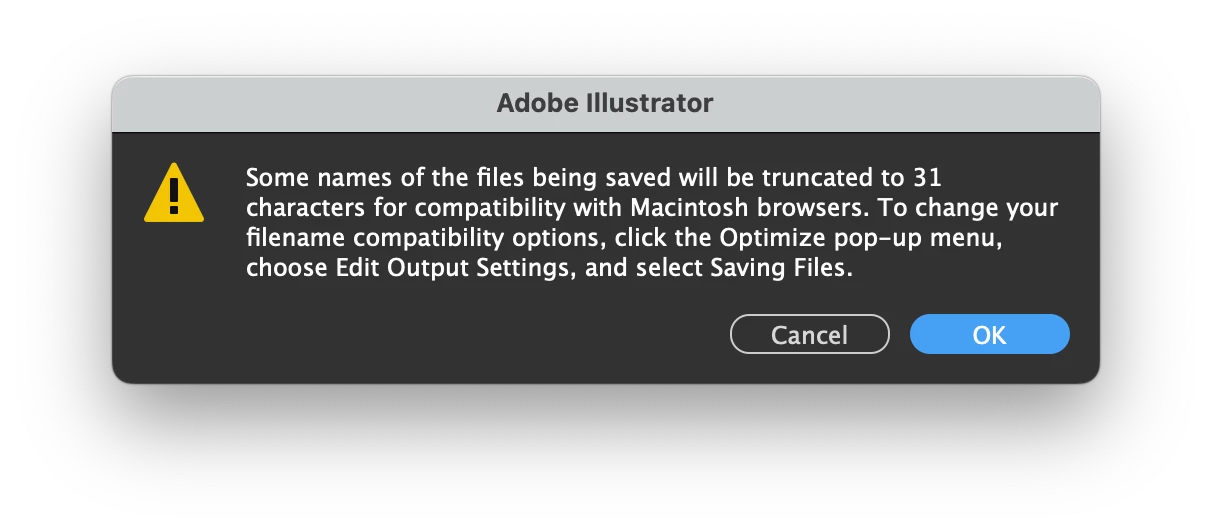This screenshot has width=1212, height=532.
Task: Click the exclamation mark inside the warning icon
Action: click(x=174, y=193)
